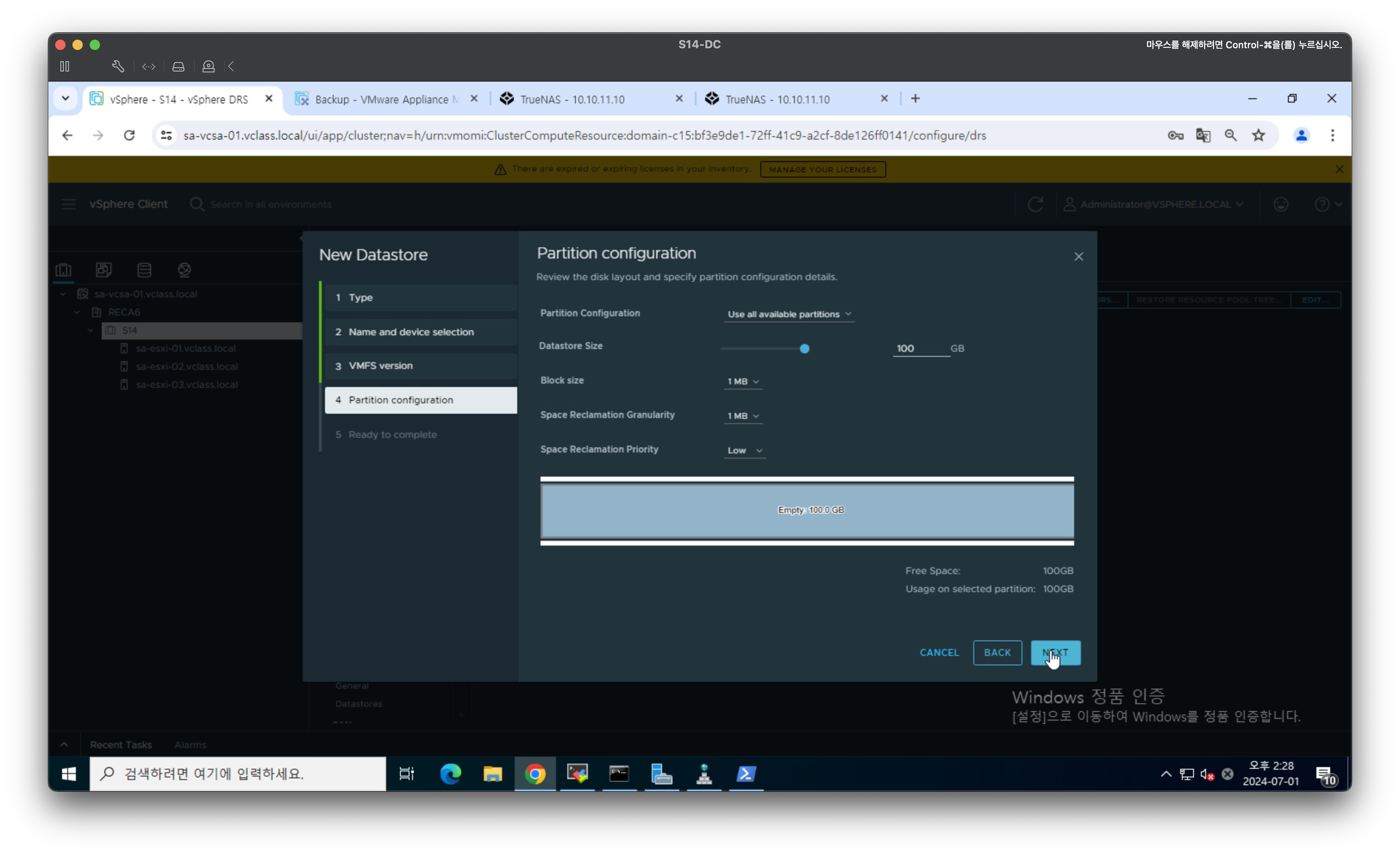This screenshot has width=1400, height=855.
Task: Open Space Reclamation Granularity dropdown
Action: (x=743, y=416)
